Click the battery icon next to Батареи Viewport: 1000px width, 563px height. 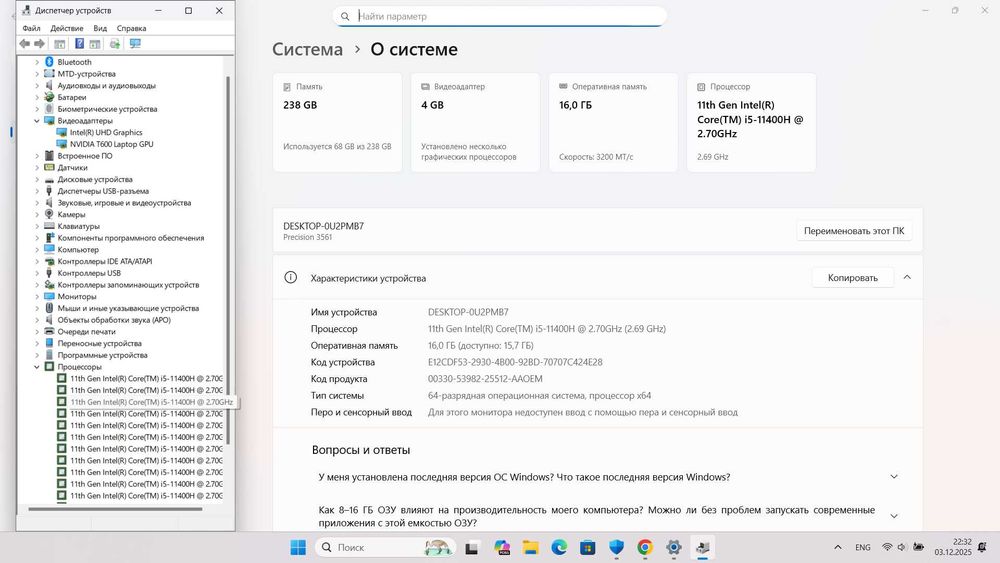coord(49,97)
